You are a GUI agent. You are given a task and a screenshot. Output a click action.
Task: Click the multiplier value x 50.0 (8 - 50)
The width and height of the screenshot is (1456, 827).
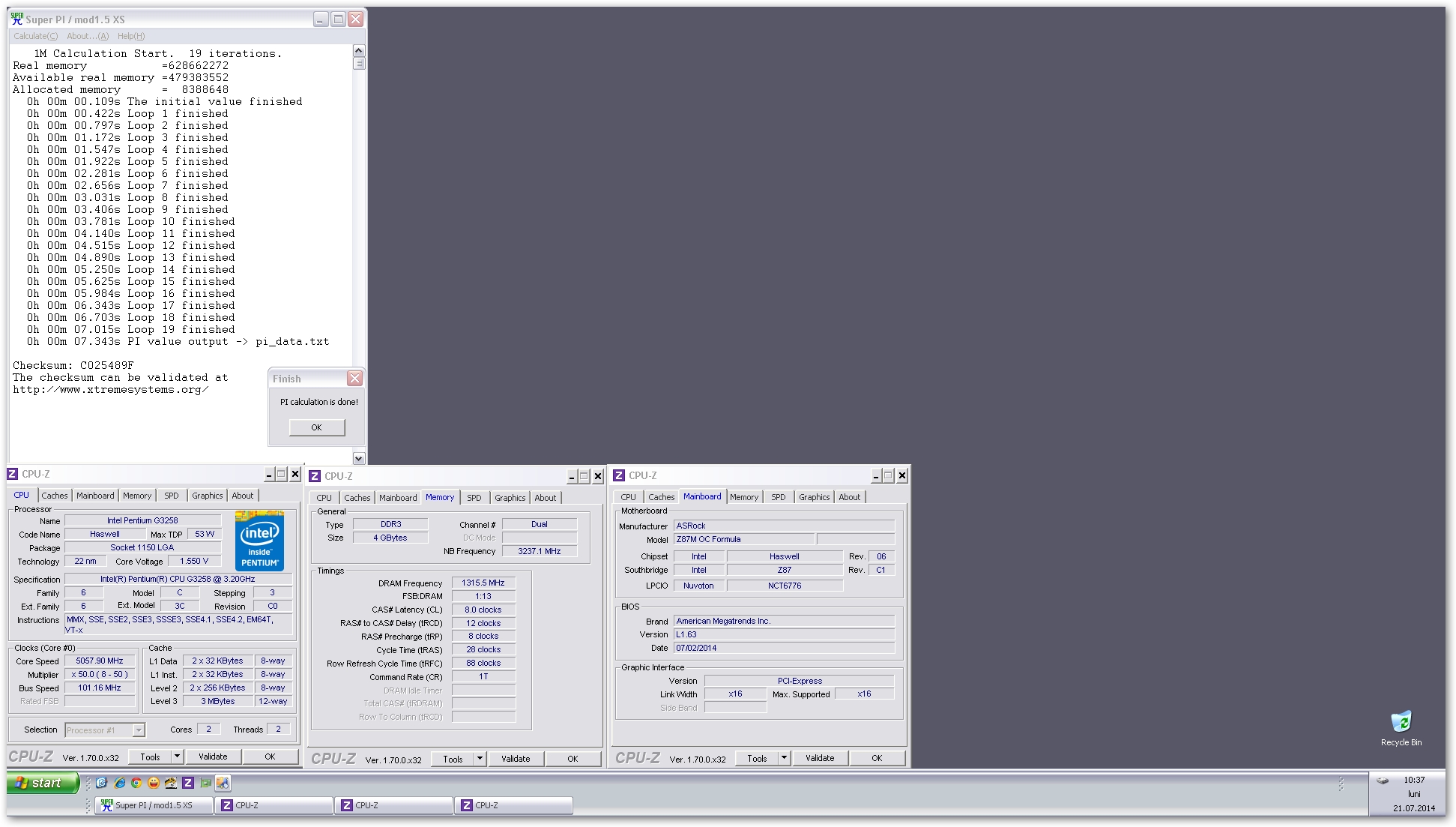[x=100, y=675]
